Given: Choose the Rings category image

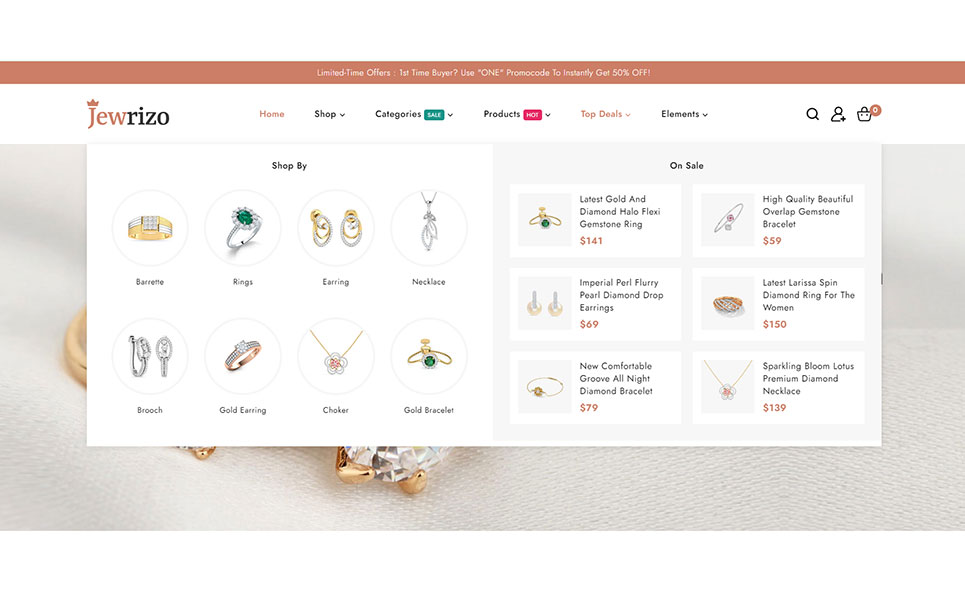Looking at the screenshot, I should tap(242, 228).
